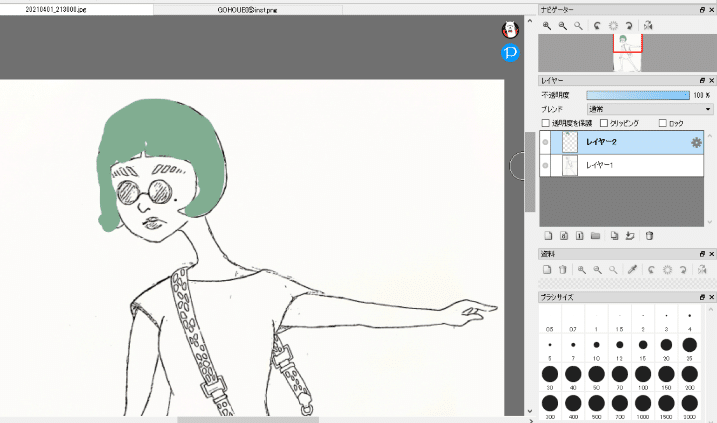Rotate canvas left in Navigator panel
This screenshot has width=717, height=423.
point(597,26)
